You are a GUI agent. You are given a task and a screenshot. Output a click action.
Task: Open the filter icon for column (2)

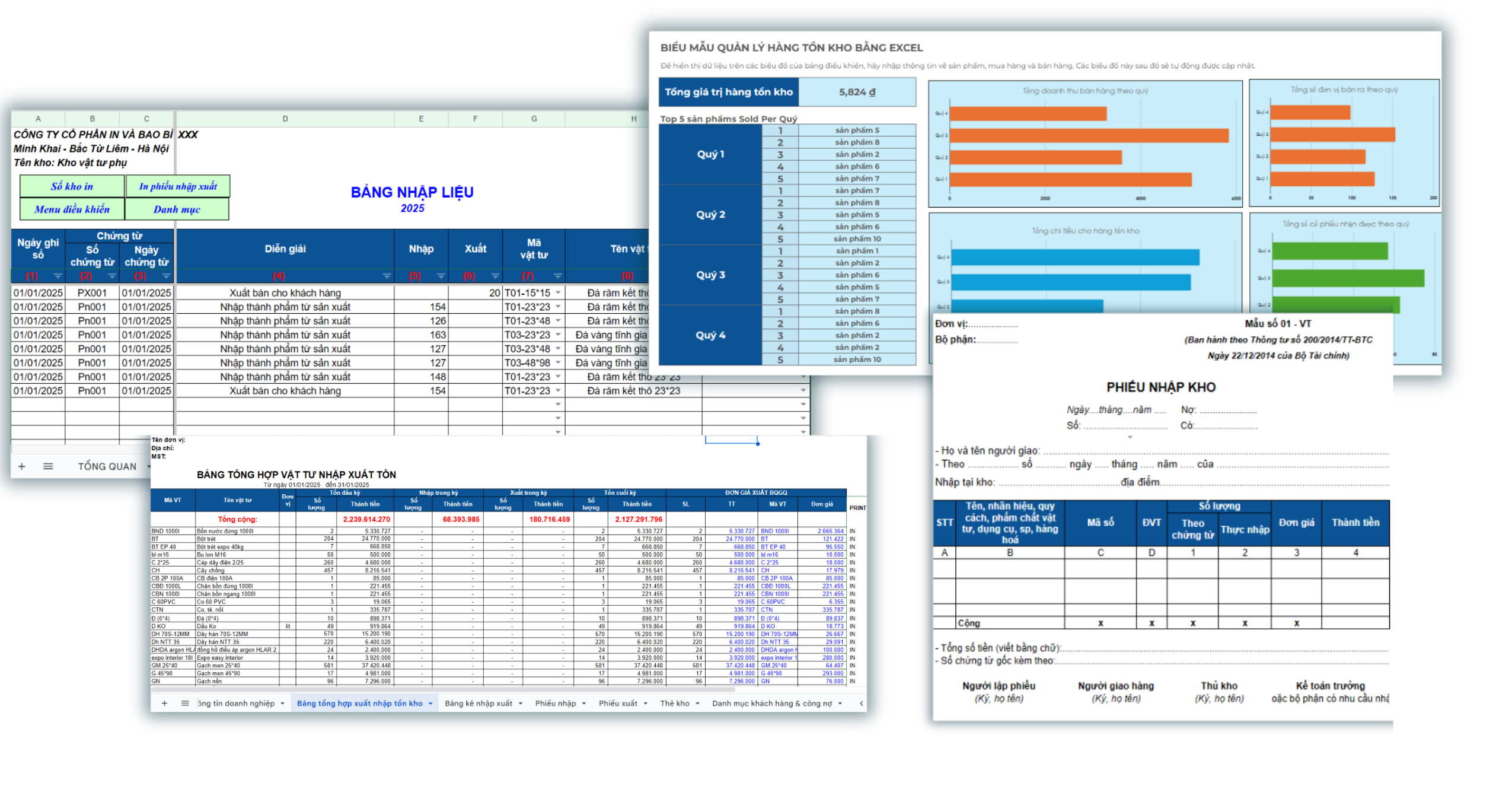[111, 276]
